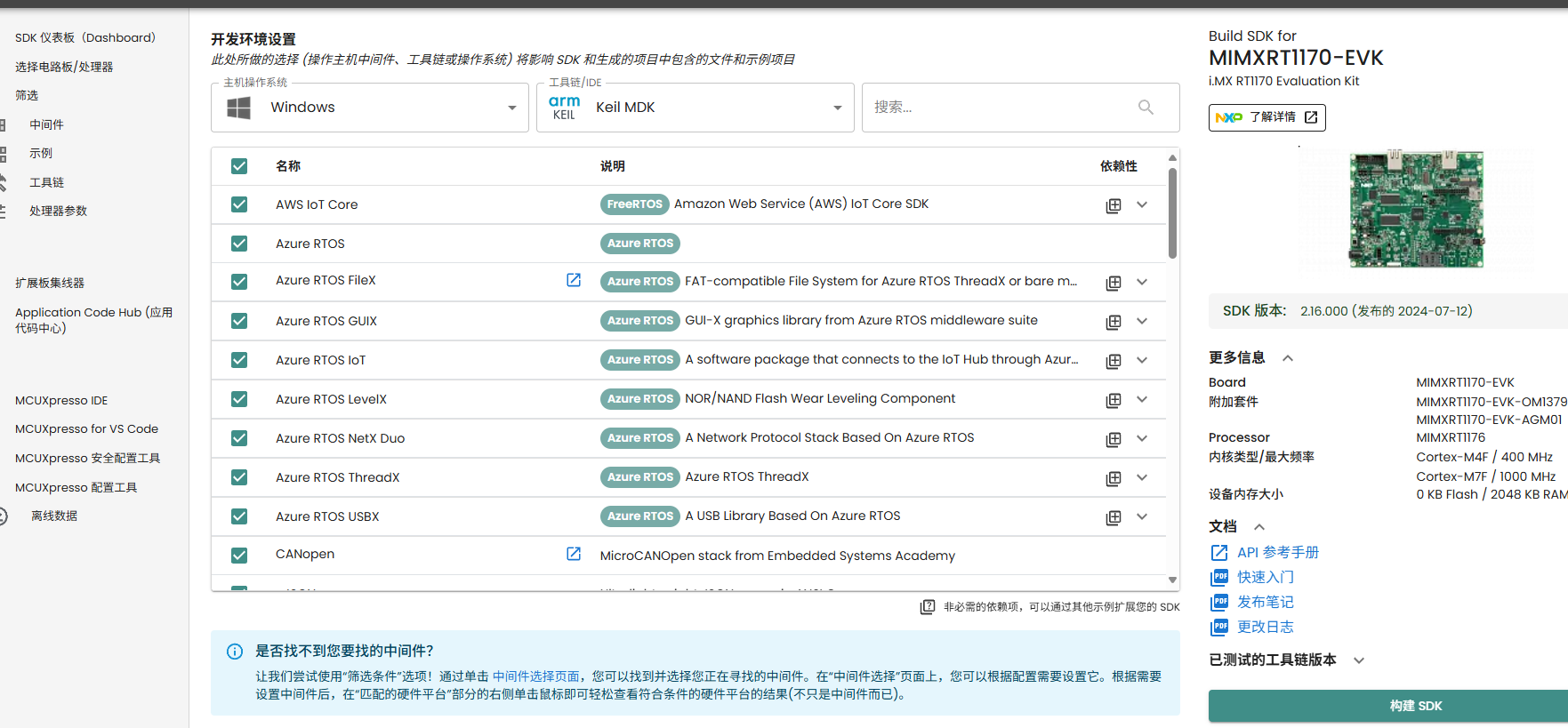Collapse the 更多信息 section
Viewport: 1568px width, 728px height.
click(x=1288, y=358)
